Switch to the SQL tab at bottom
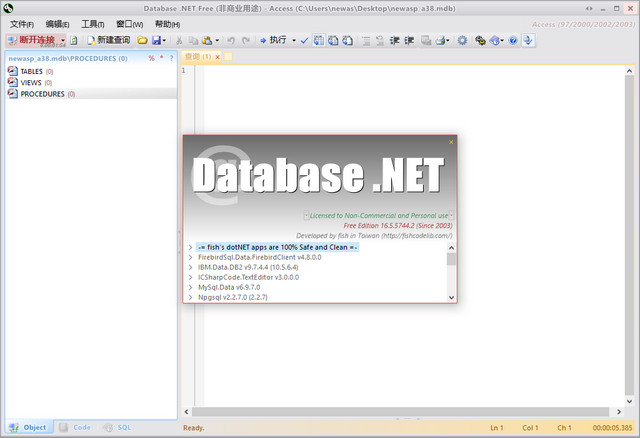The image size is (640, 438). [x=119, y=427]
